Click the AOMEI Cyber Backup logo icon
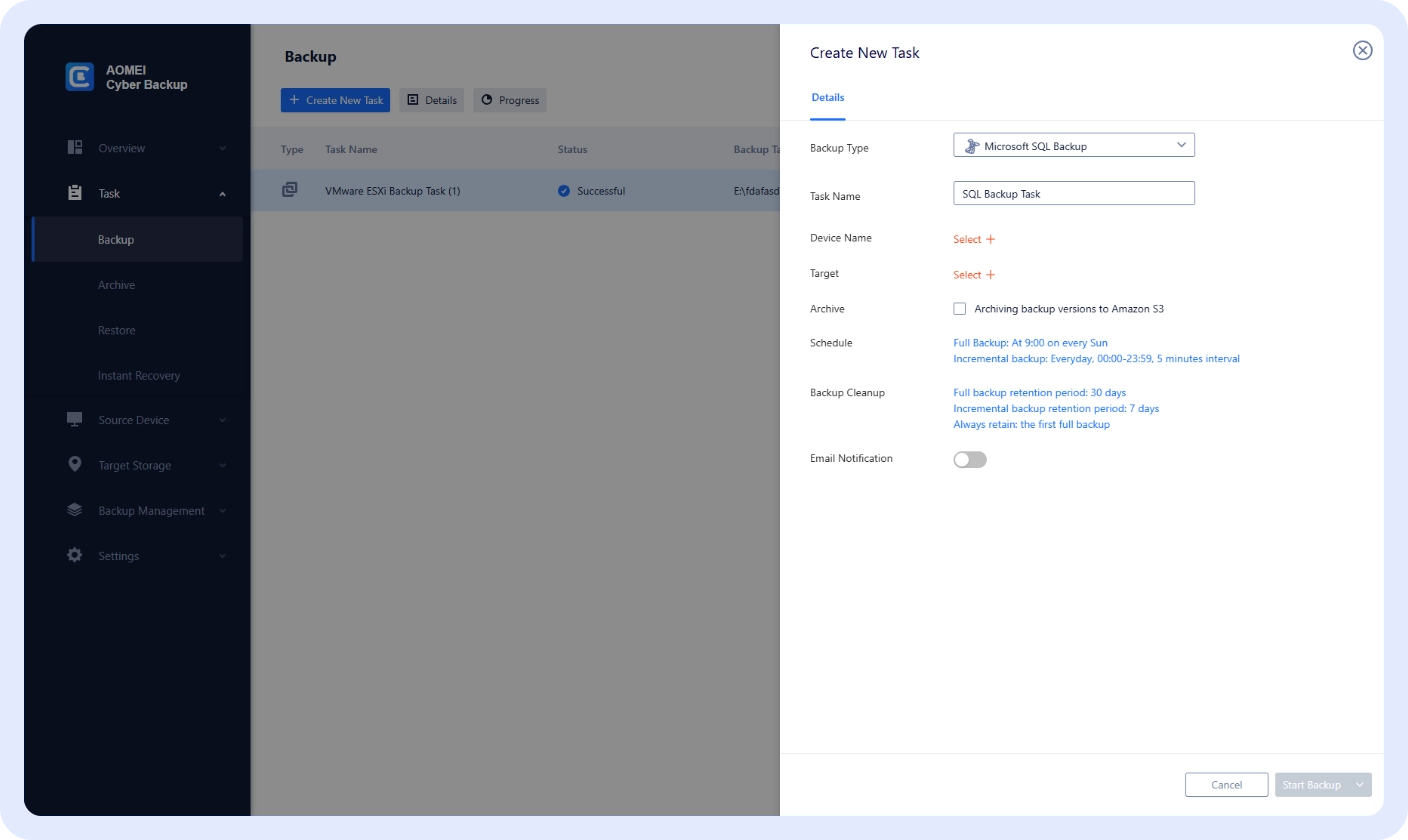 click(80, 77)
